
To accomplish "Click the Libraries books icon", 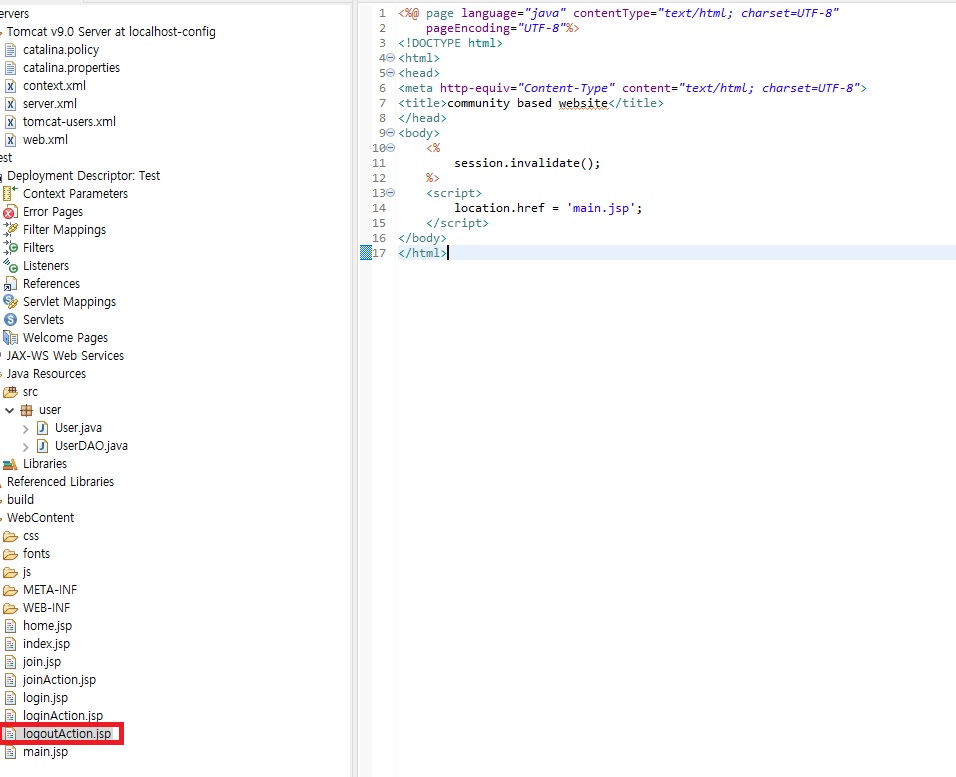I will coord(10,464).
